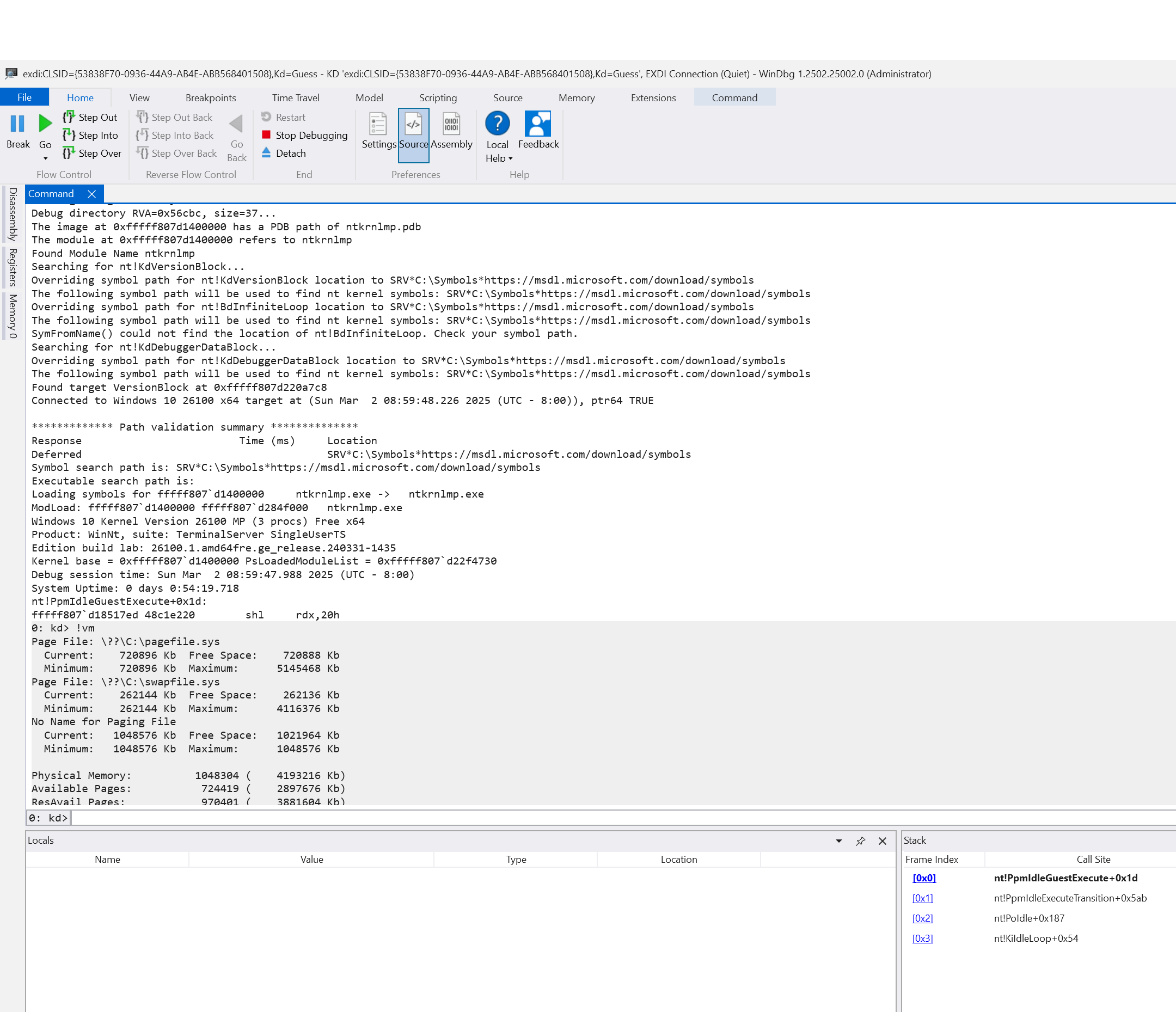Screen dimensions: 1176x1012
Task: Open the Settings preferences icon
Action: click(x=378, y=124)
